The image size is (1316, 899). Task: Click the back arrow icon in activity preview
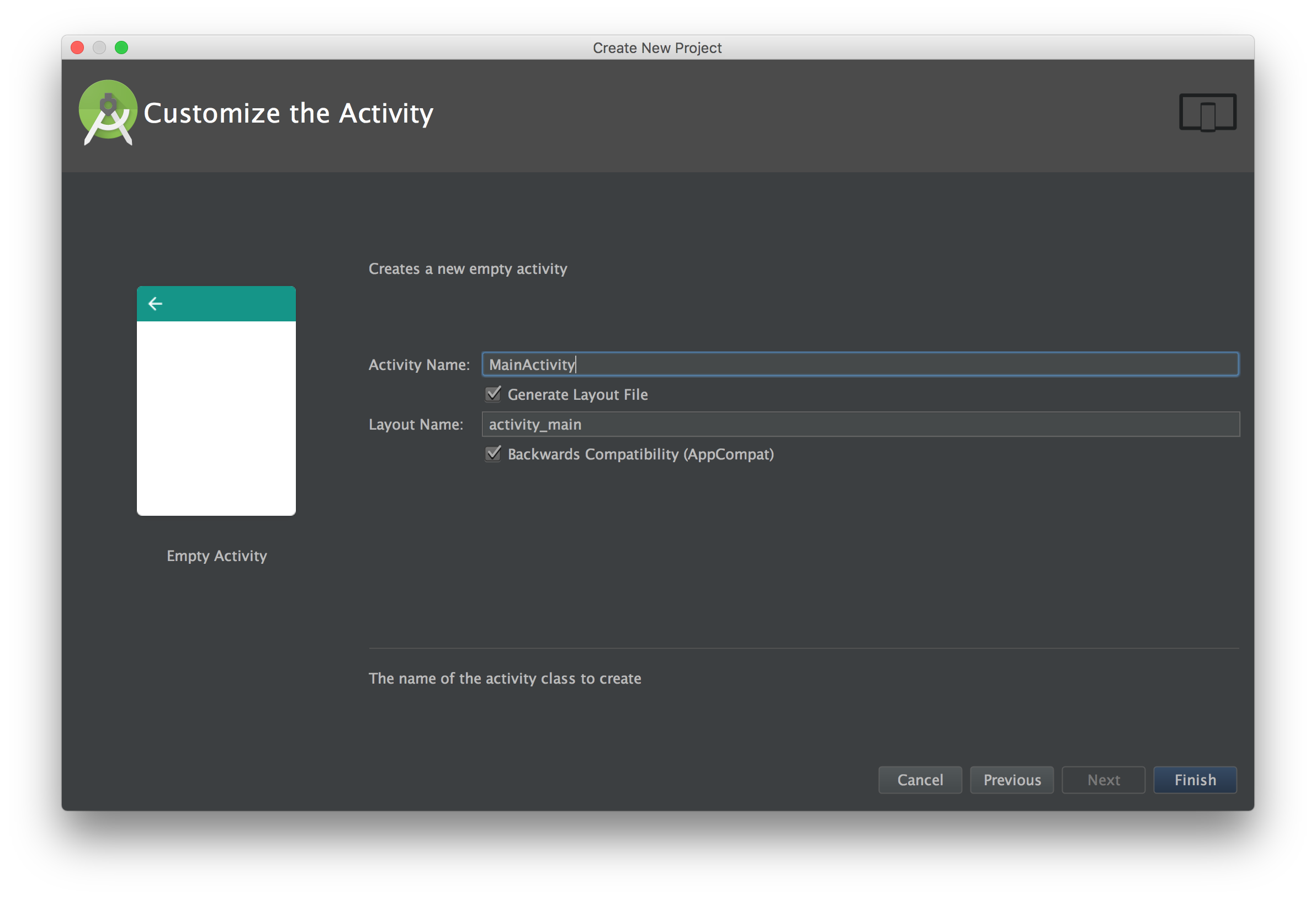(156, 302)
